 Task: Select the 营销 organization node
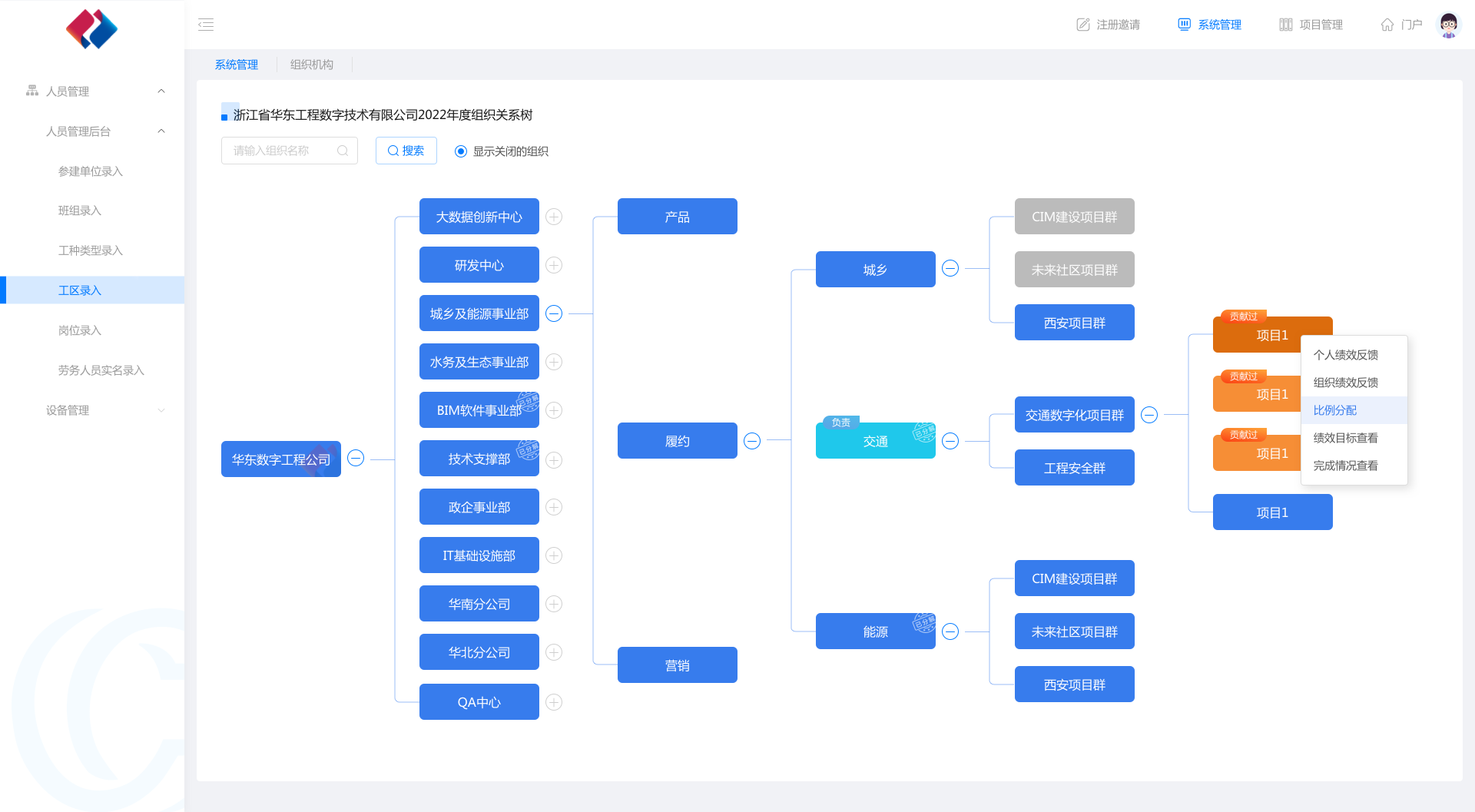(x=678, y=665)
